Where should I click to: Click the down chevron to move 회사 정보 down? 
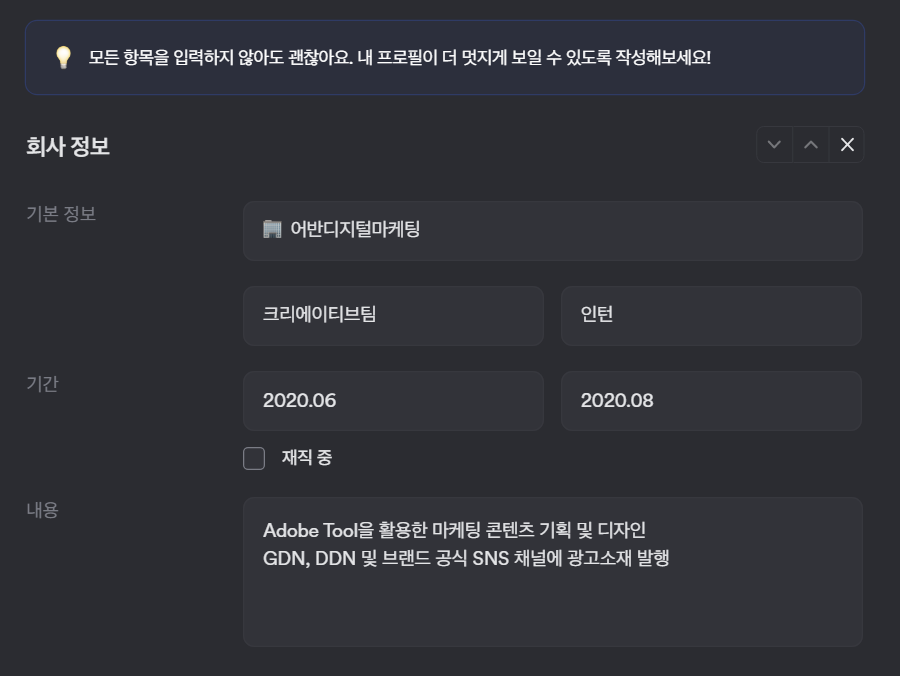773,145
